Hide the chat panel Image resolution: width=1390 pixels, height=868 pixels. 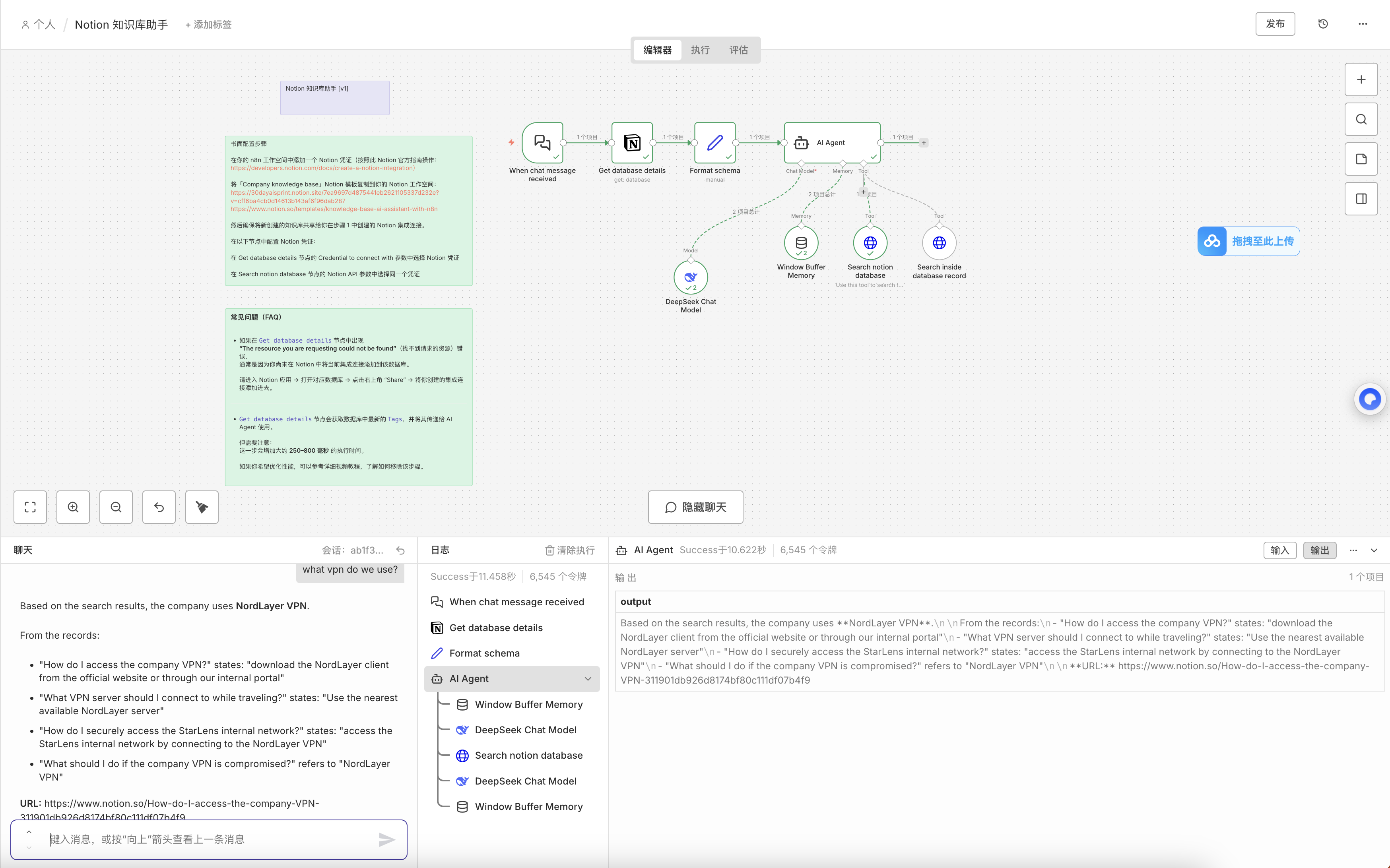coord(695,507)
